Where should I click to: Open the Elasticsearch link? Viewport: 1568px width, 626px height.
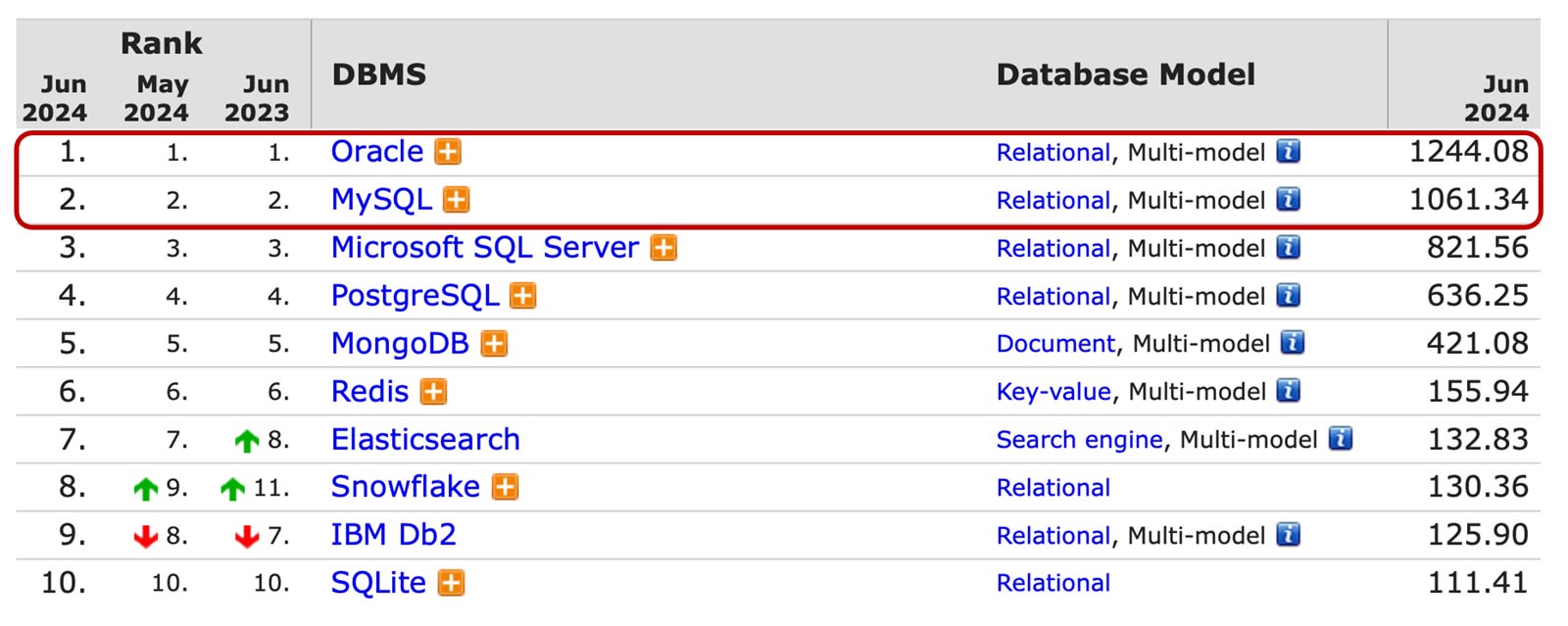click(425, 440)
